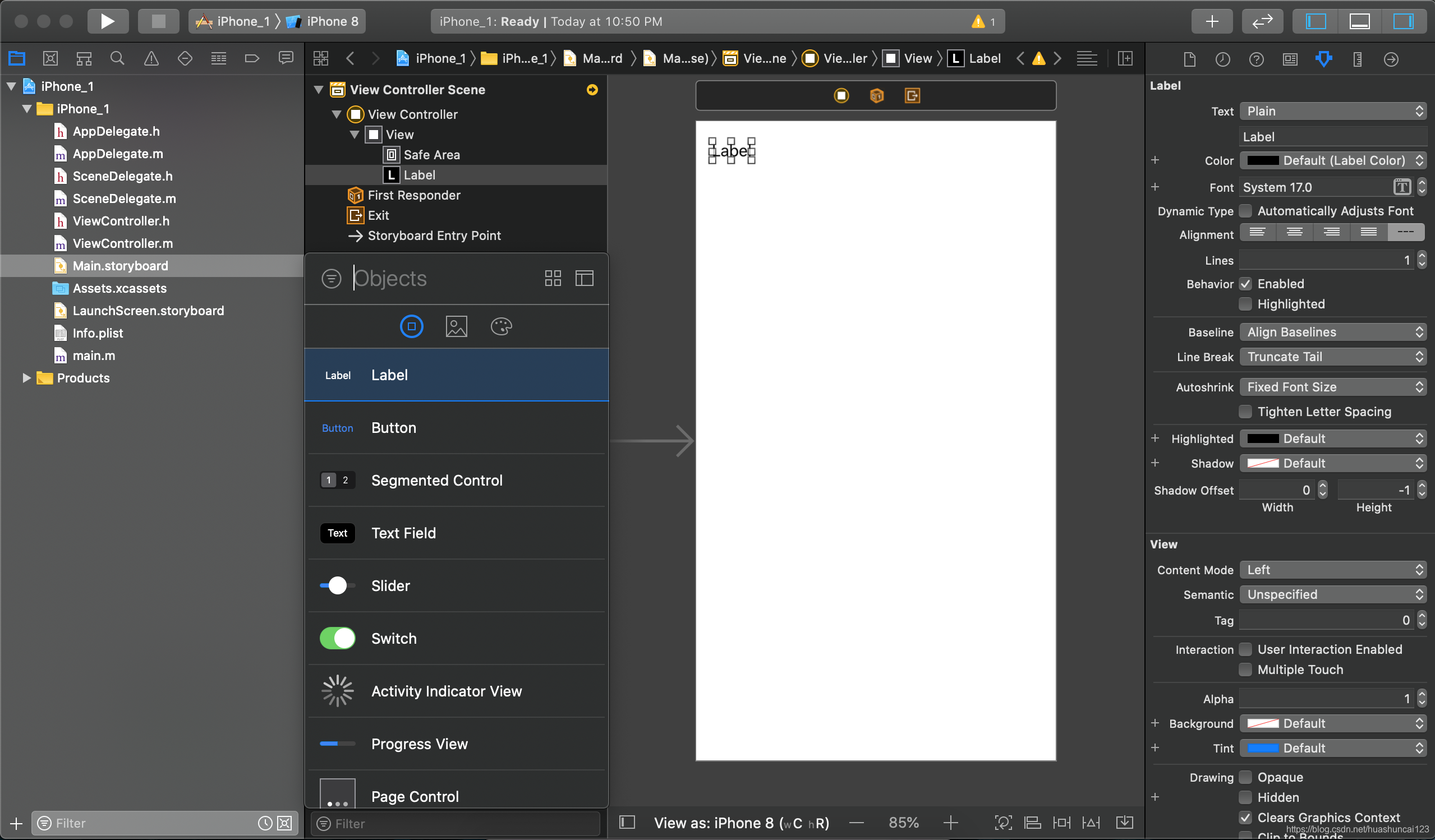
Task: Switch to the Size inspector (ruler icon)
Action: (1357, 59)
